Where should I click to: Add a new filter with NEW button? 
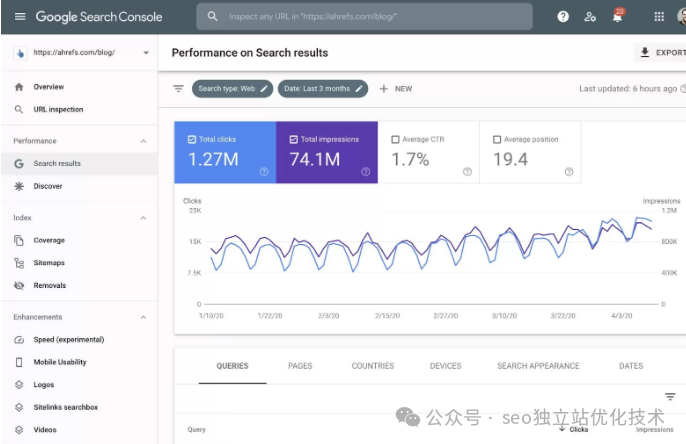pyautogui.click(x=395, y=89)
